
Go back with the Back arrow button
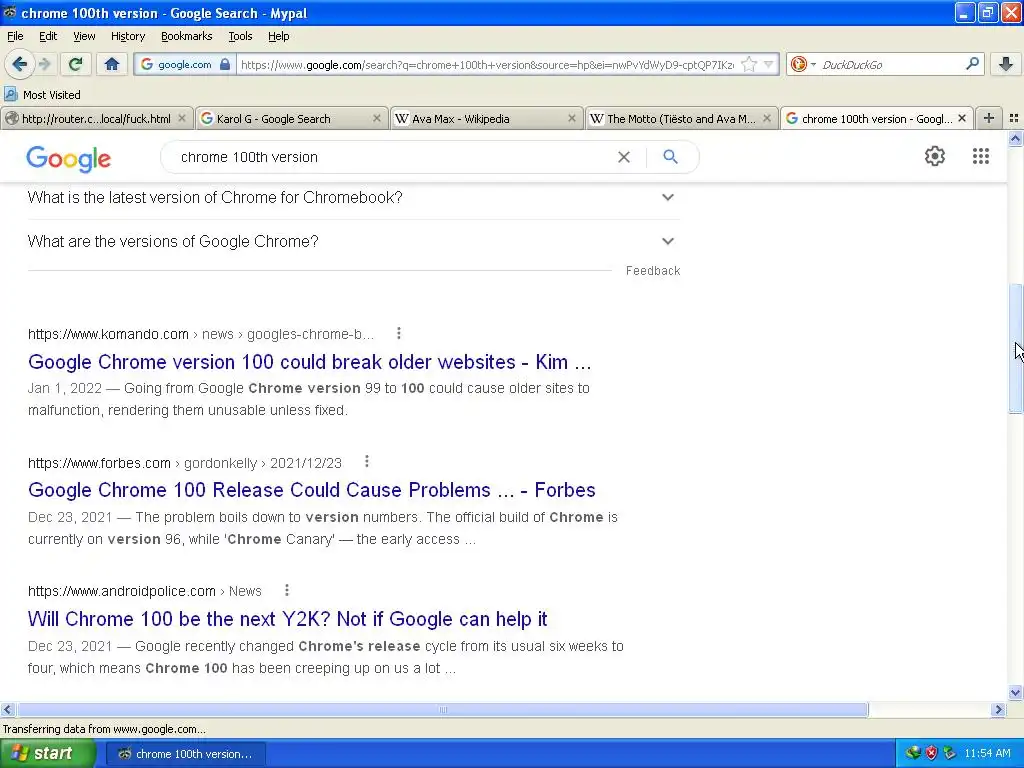point(19,64)
